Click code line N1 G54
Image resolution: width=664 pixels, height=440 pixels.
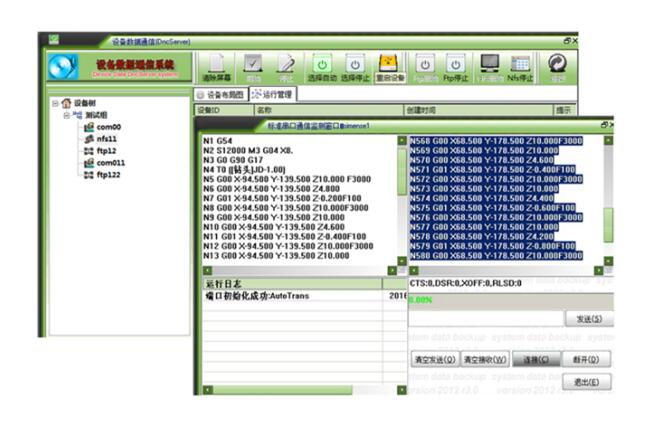coord(218,141)
